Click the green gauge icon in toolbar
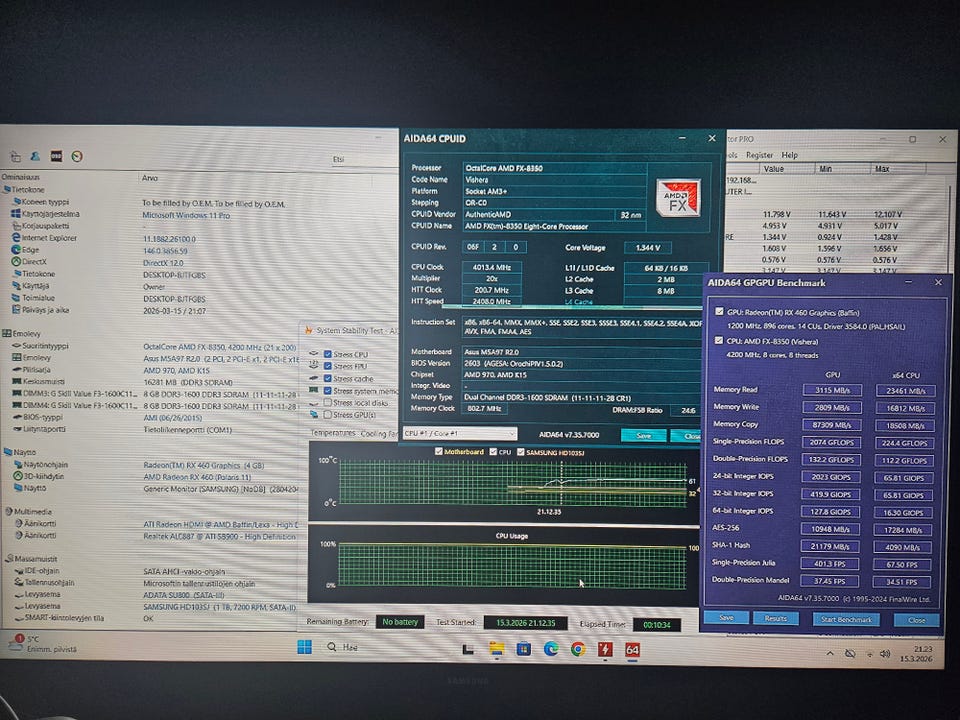The image size is (960, 720). click(77, 156)
